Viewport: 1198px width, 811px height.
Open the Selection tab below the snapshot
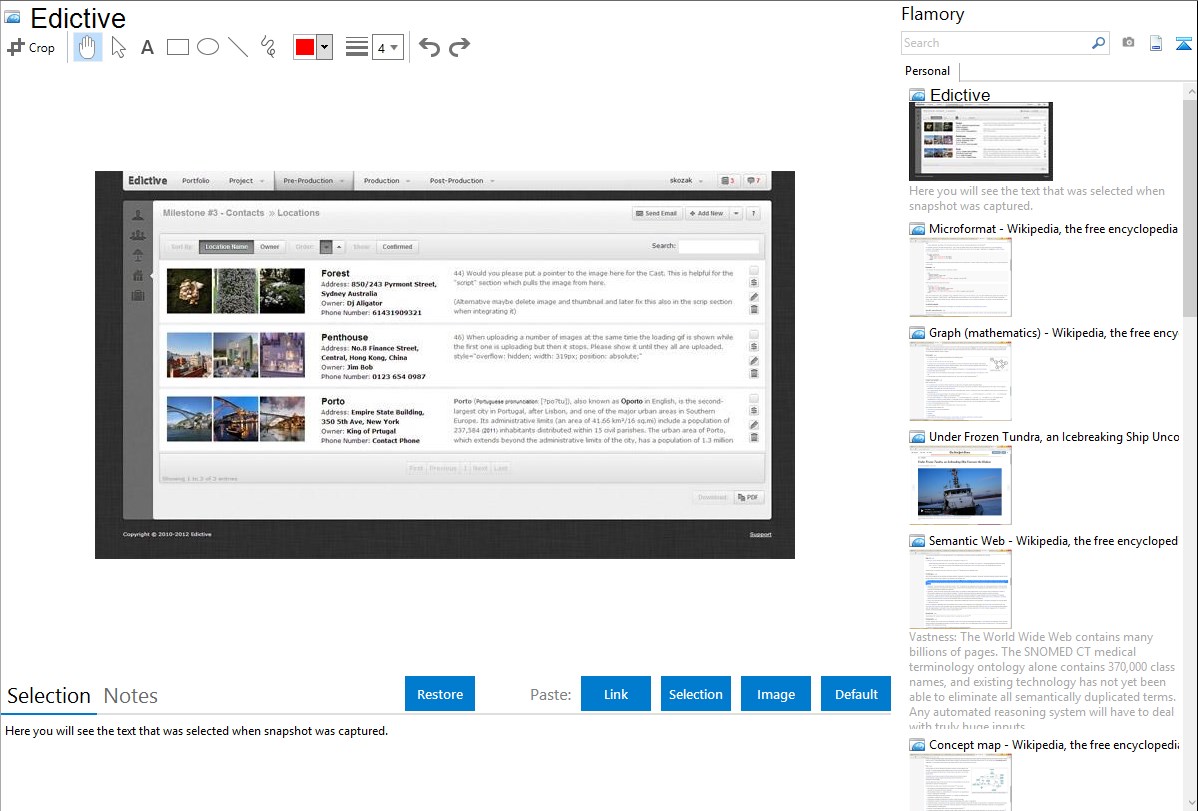pyautogui.click(x=49, y=696)
